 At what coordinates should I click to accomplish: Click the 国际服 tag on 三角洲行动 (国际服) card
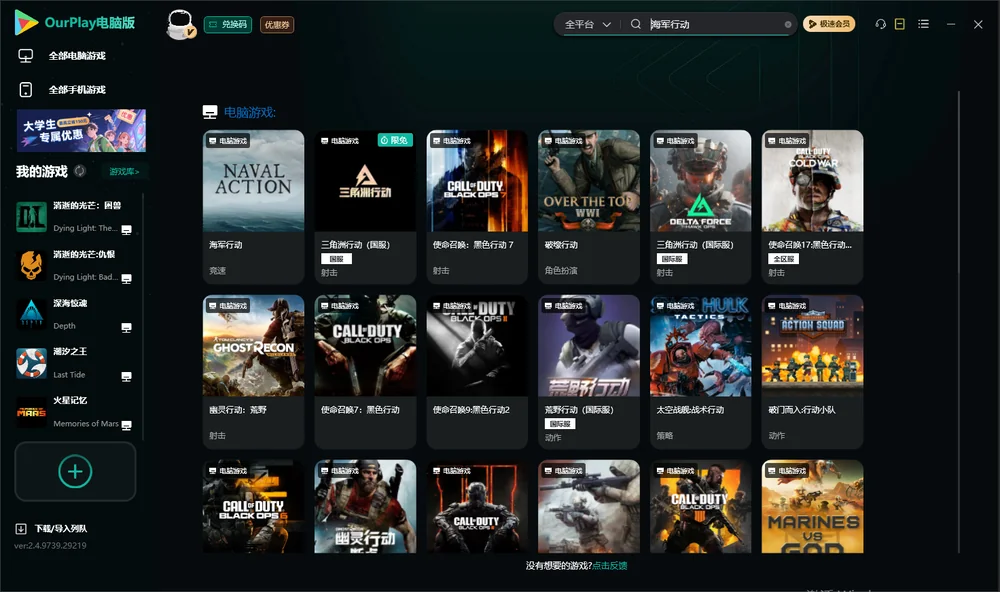coord(672,259)
